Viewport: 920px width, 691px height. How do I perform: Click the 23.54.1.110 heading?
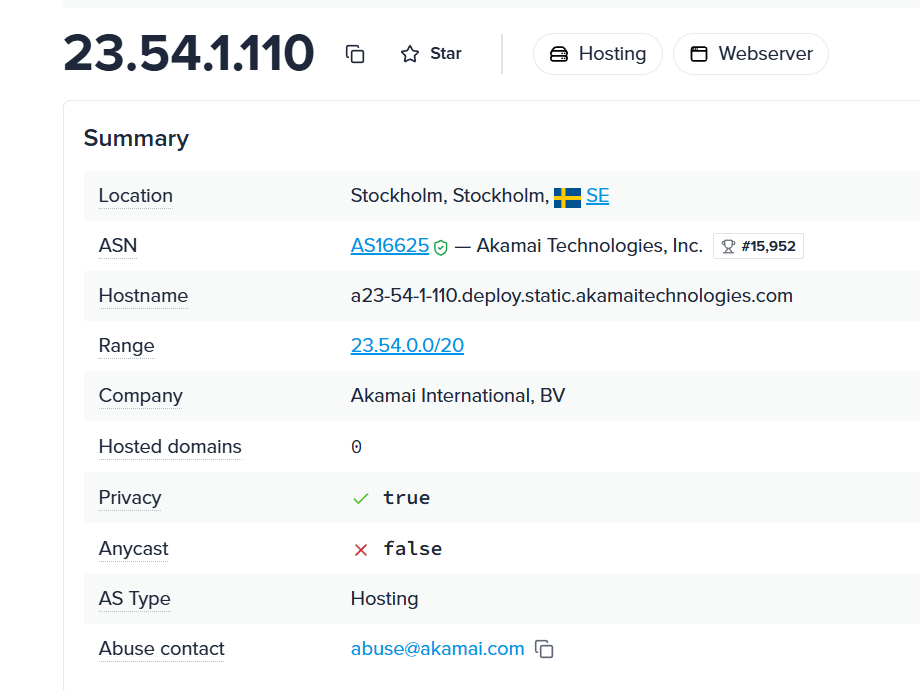(189, 53)
